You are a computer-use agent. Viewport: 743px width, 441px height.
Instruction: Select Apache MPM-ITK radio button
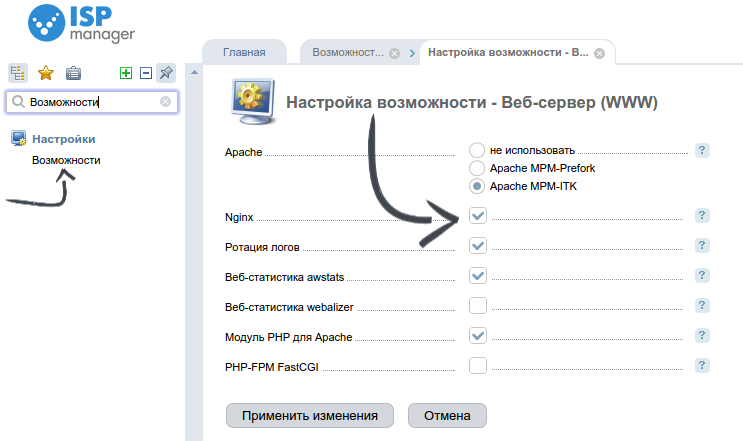click(477, 186)
